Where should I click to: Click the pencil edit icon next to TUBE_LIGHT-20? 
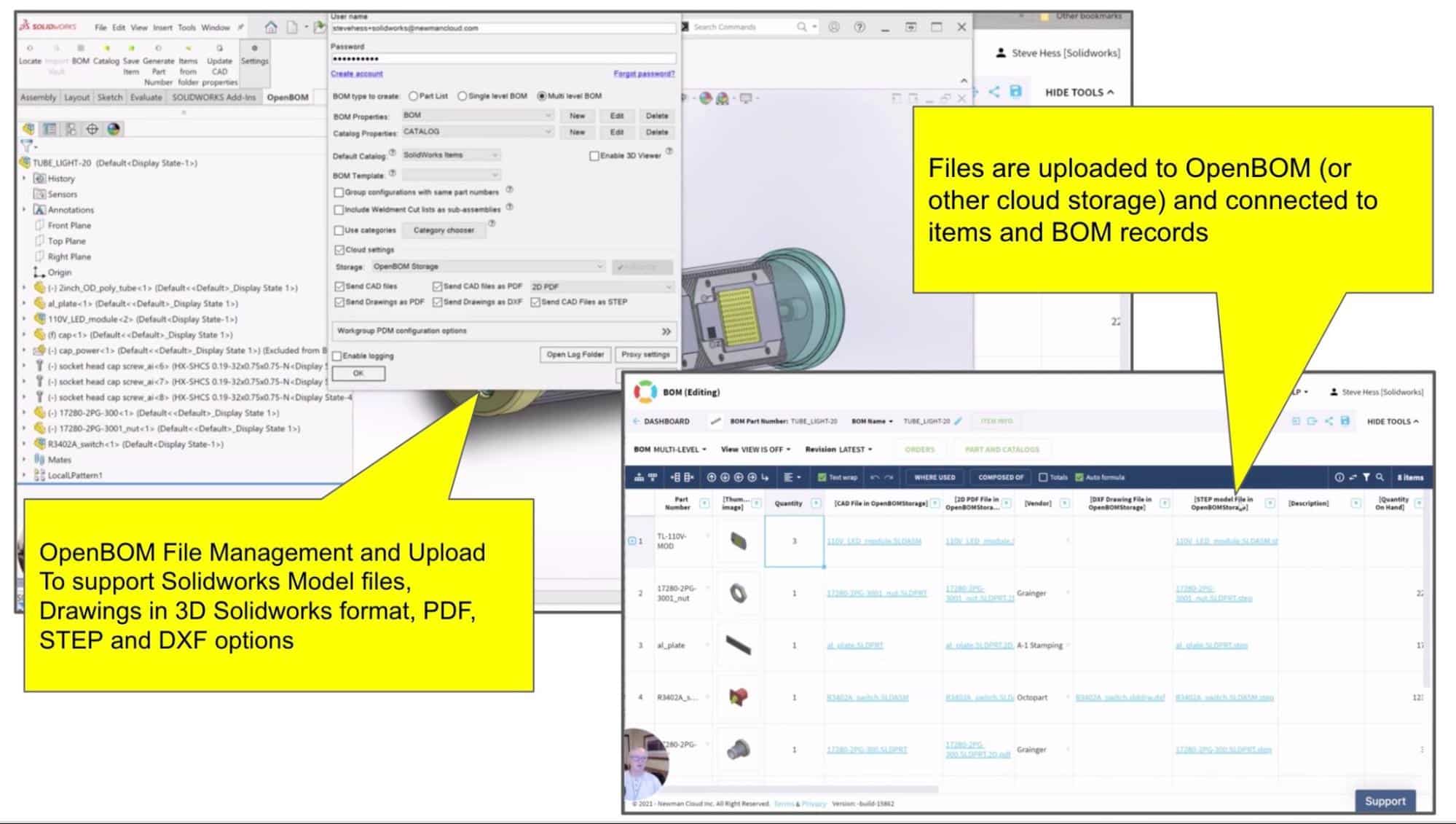(959, 421)
